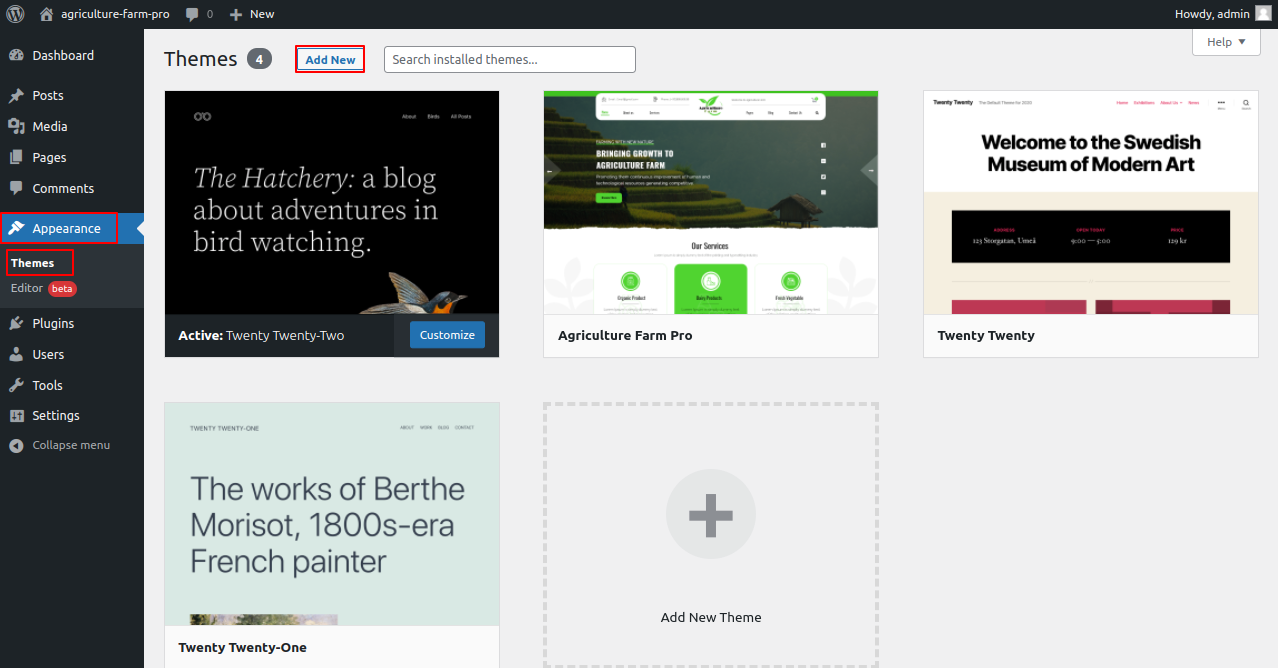Go to Plugins menu label
Screen dimensions: 1278x668
coord(53,323)
